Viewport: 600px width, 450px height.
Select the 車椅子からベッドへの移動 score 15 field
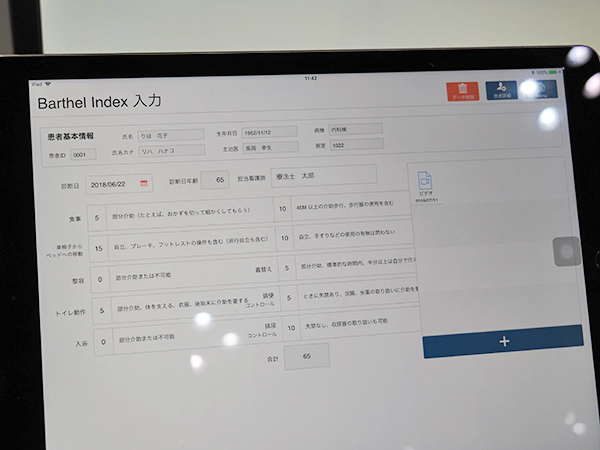[x=97, y=247]
